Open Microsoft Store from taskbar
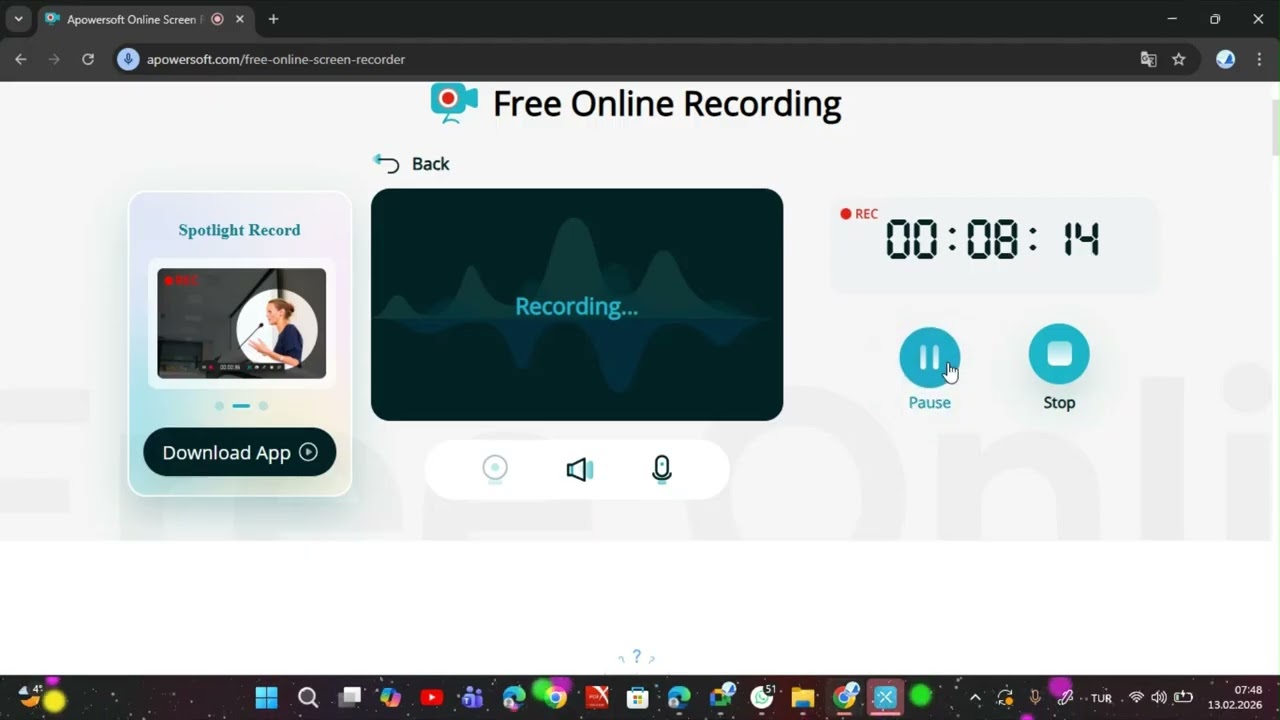The height and width of the screenshot is (720, 1280). [637, 698]
